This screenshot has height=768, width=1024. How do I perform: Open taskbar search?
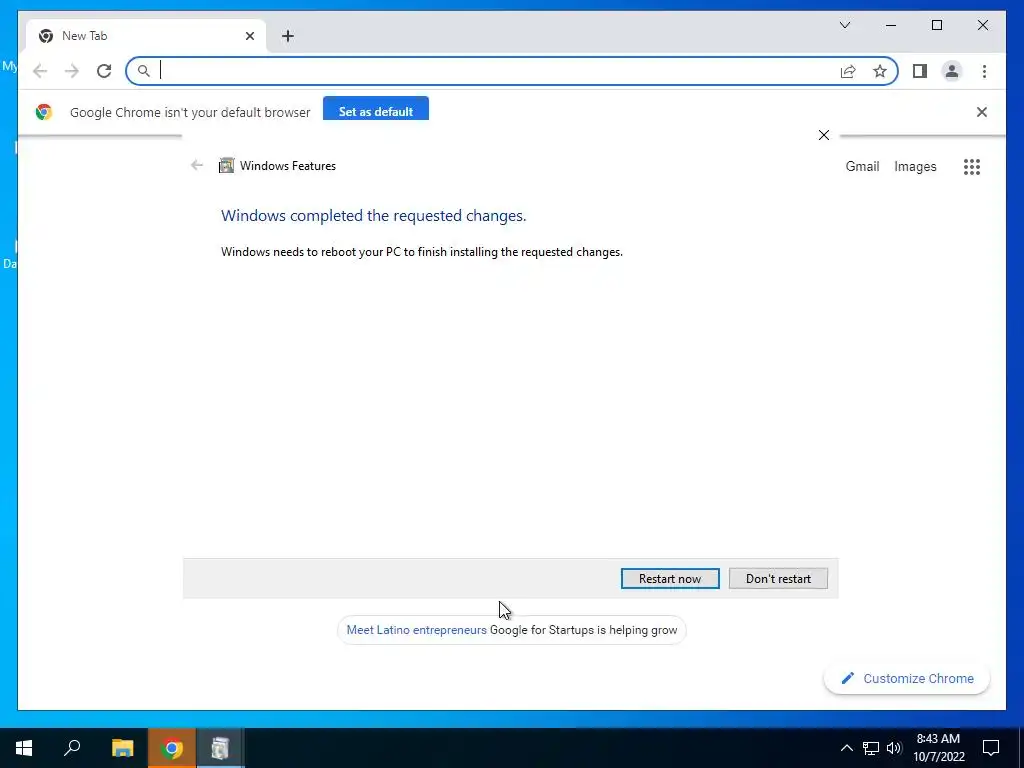[x=72, y=748]
